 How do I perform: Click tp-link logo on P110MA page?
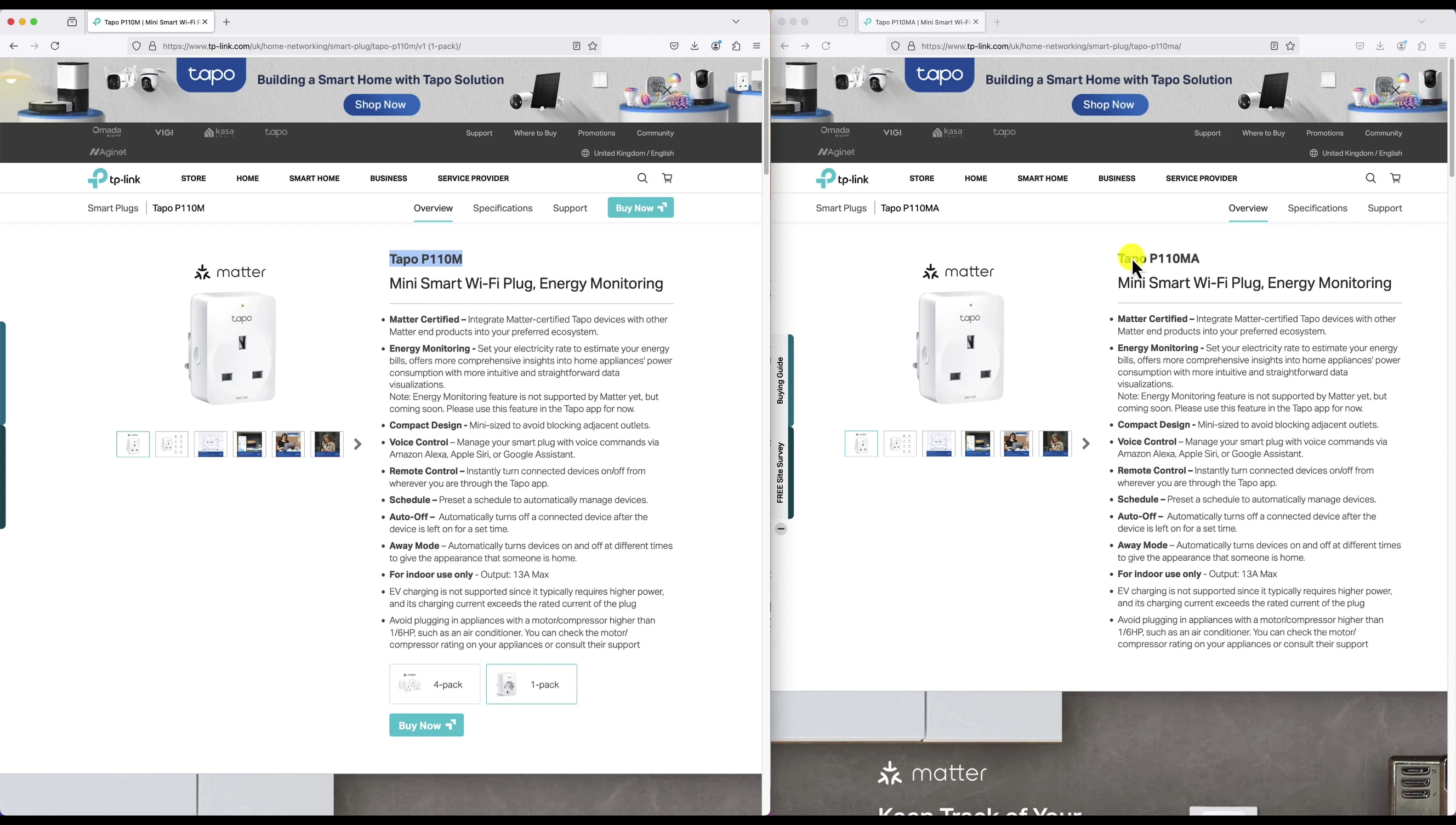(x=842, y=178)
